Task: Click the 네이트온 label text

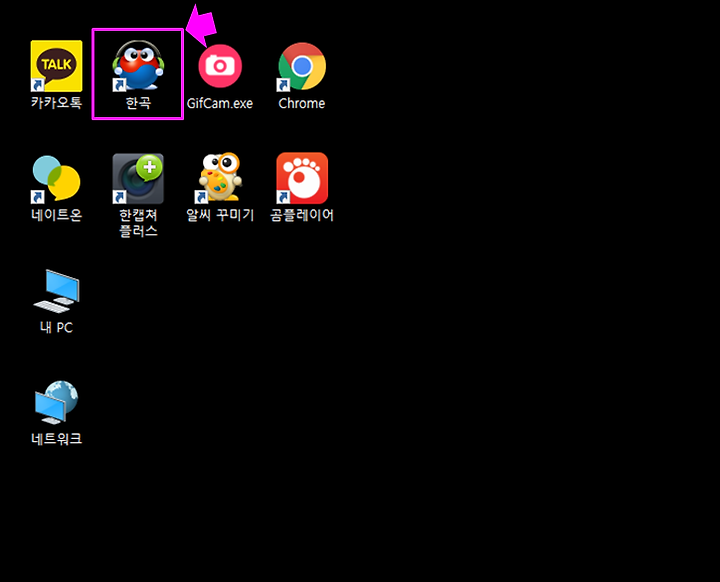Action: click(56, 215)
